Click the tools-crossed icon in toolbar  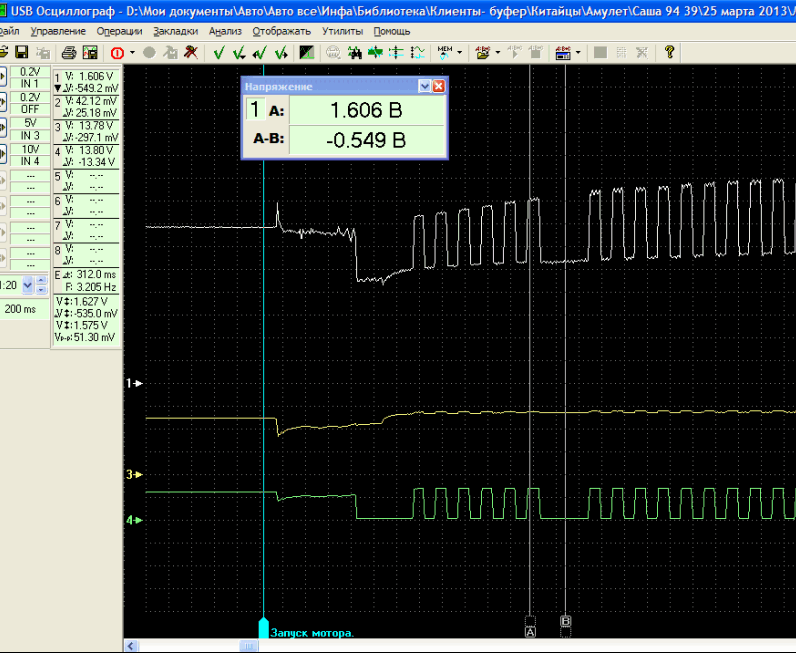pos(190,52)
